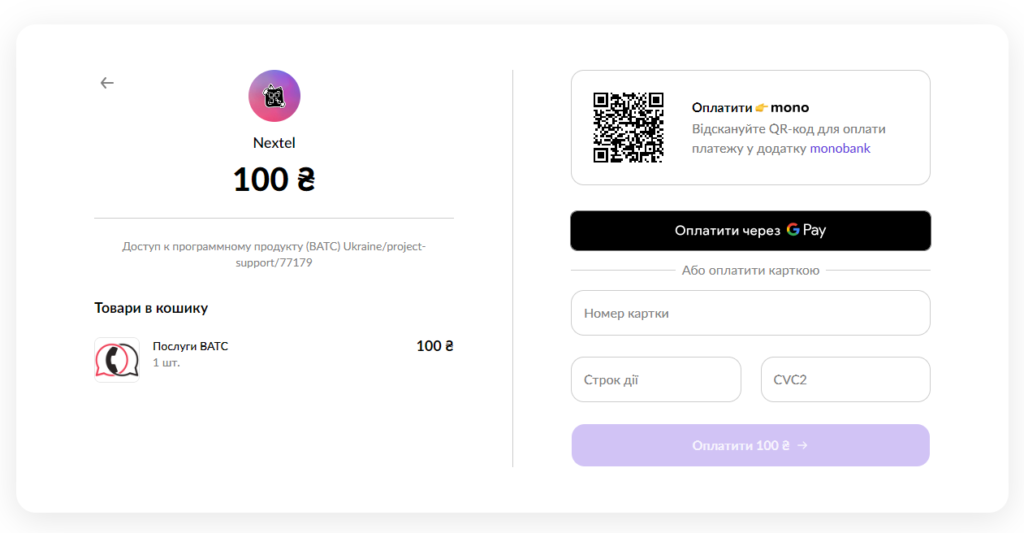Pay via the Google Pay button
1024x533 pixels.
click(750, 230)
